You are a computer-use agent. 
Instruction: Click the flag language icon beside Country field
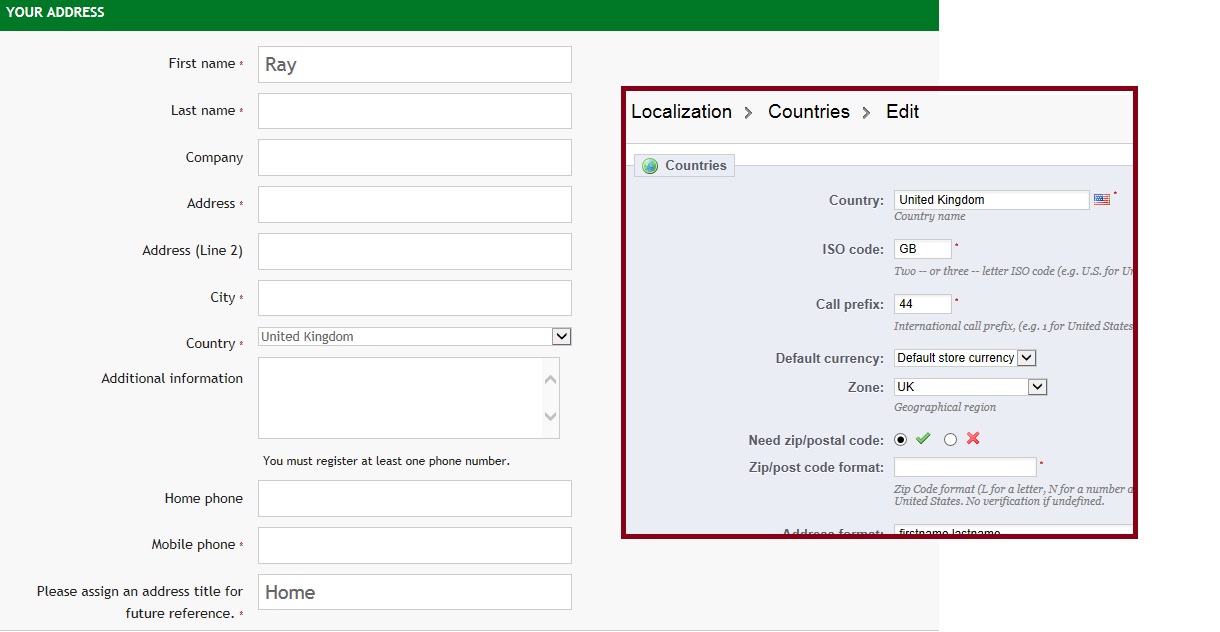tap(1102, 199)
